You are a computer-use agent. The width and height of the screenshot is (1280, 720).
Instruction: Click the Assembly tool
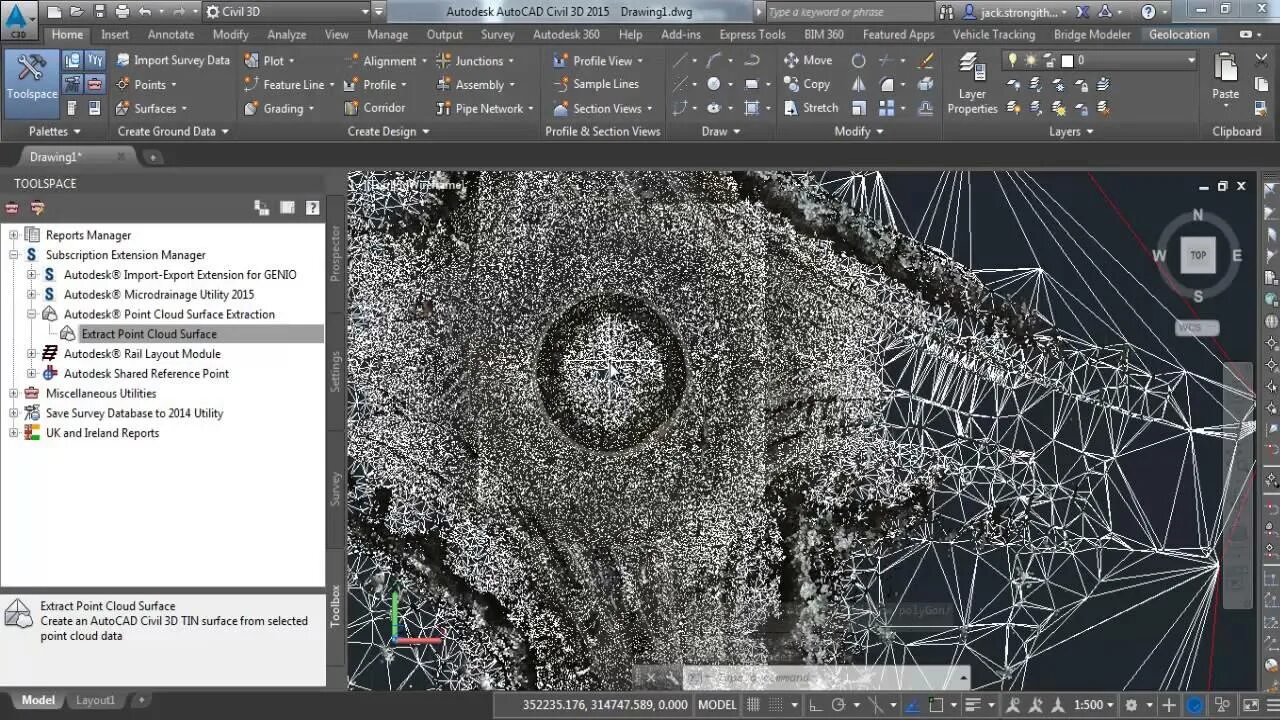(x=476, y=84)
